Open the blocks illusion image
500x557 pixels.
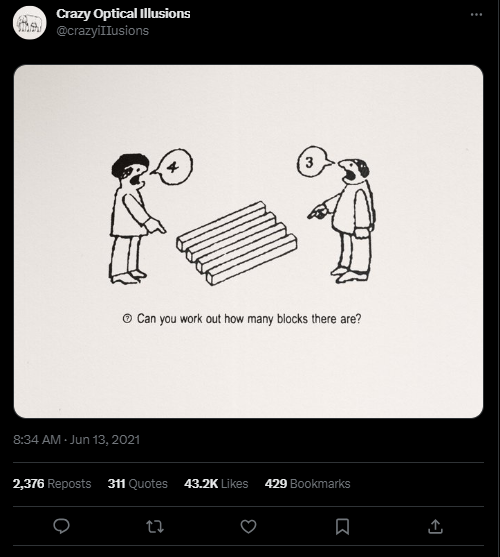[x=248, y=241]
